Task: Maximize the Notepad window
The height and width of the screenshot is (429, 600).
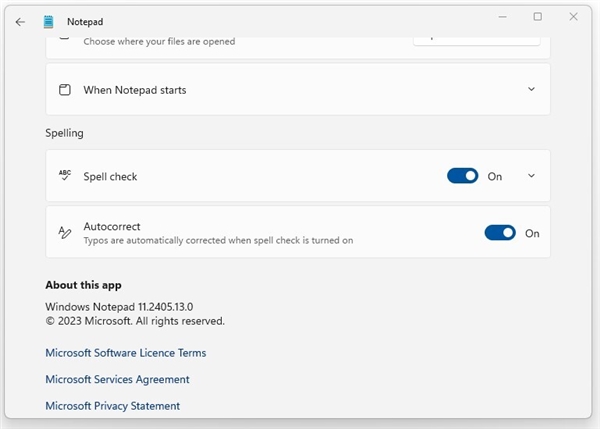Action: point(537,16)
